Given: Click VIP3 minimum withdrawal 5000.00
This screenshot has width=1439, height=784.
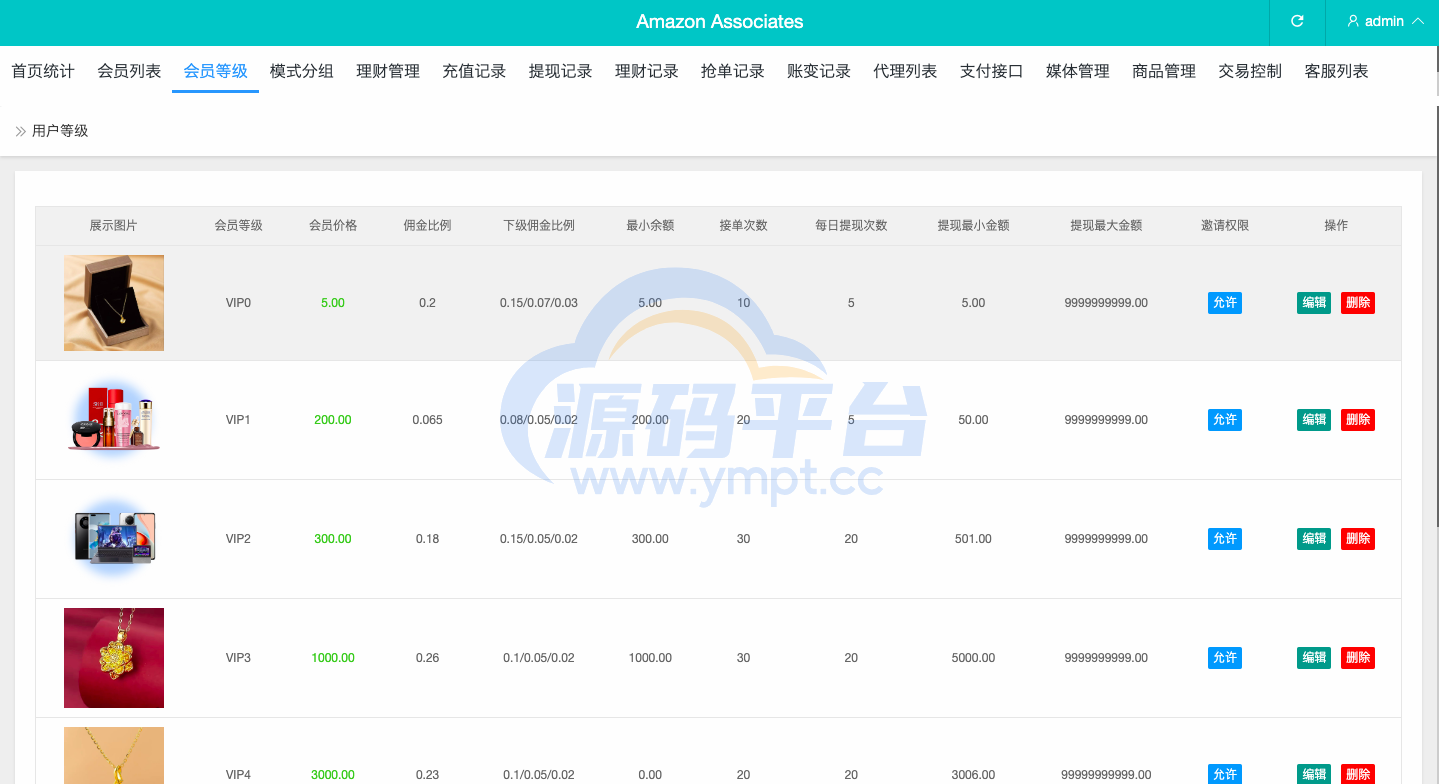Looking at the screenshot, I should point(973,658).
